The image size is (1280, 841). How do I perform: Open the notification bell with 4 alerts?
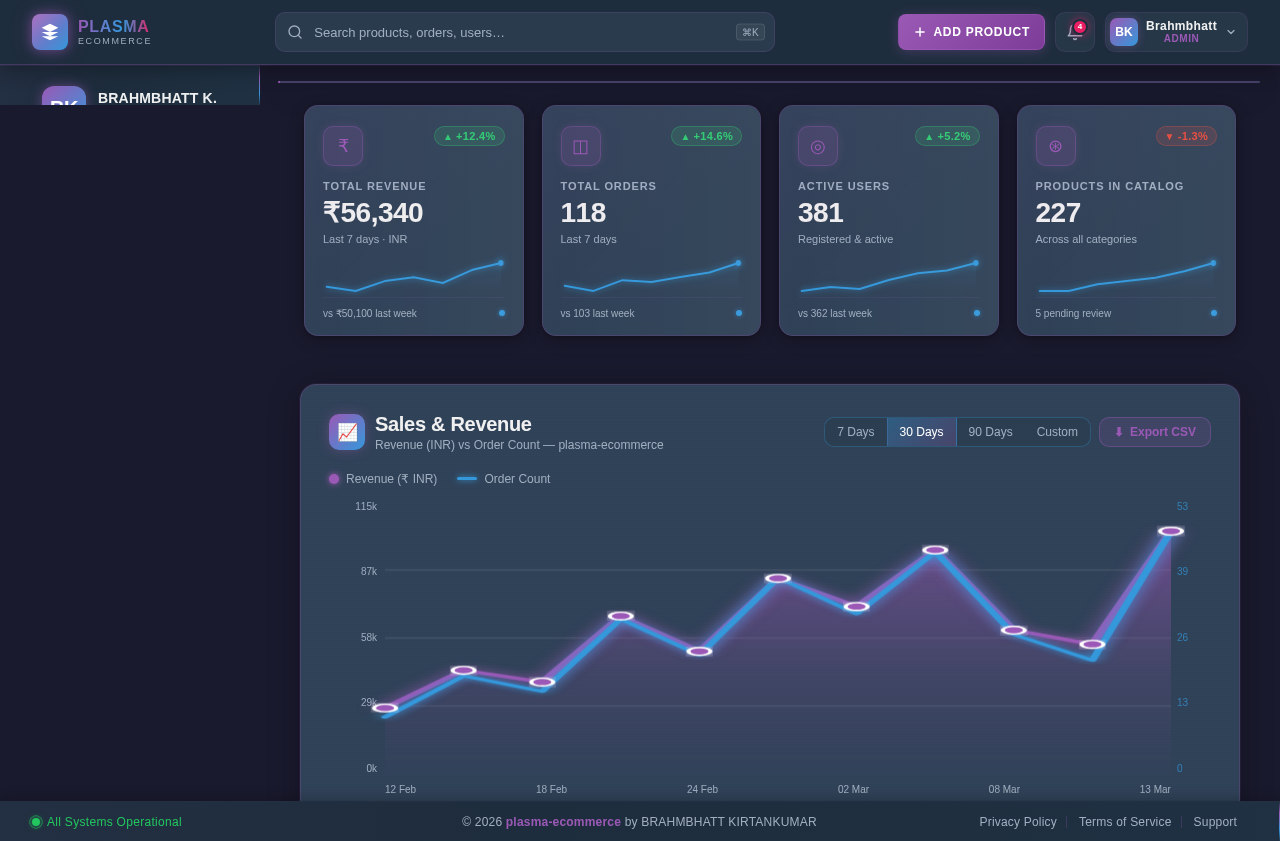(x=1073, y=32)
